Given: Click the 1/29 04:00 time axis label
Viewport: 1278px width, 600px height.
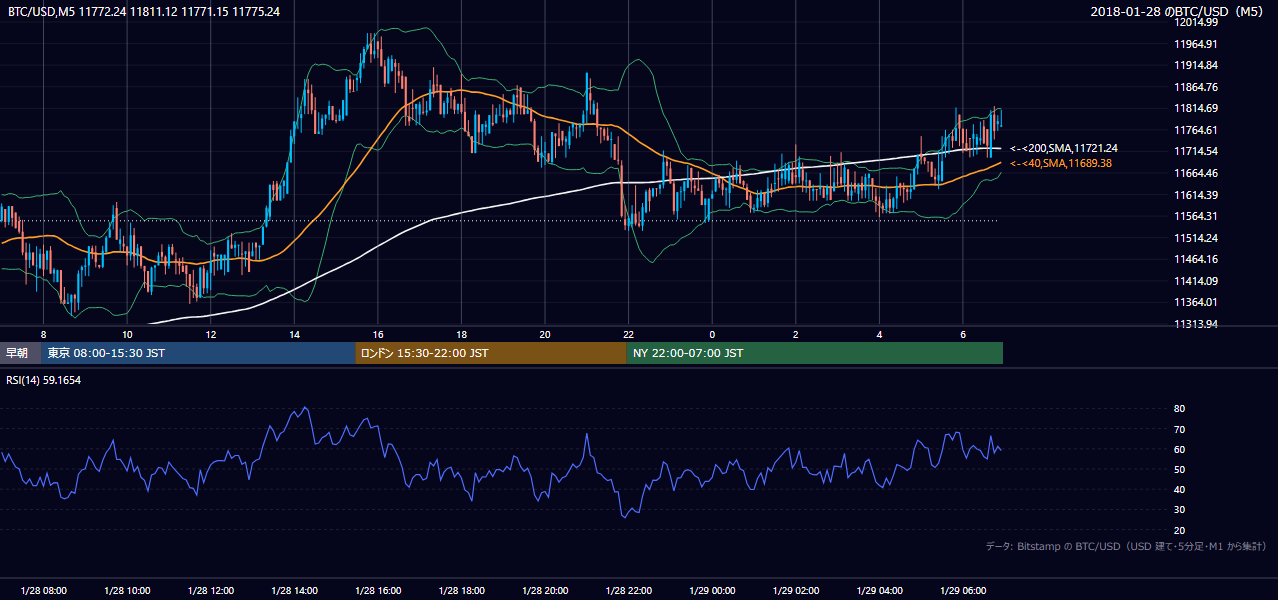Looking at the screenshot, I should pos(879,591).
